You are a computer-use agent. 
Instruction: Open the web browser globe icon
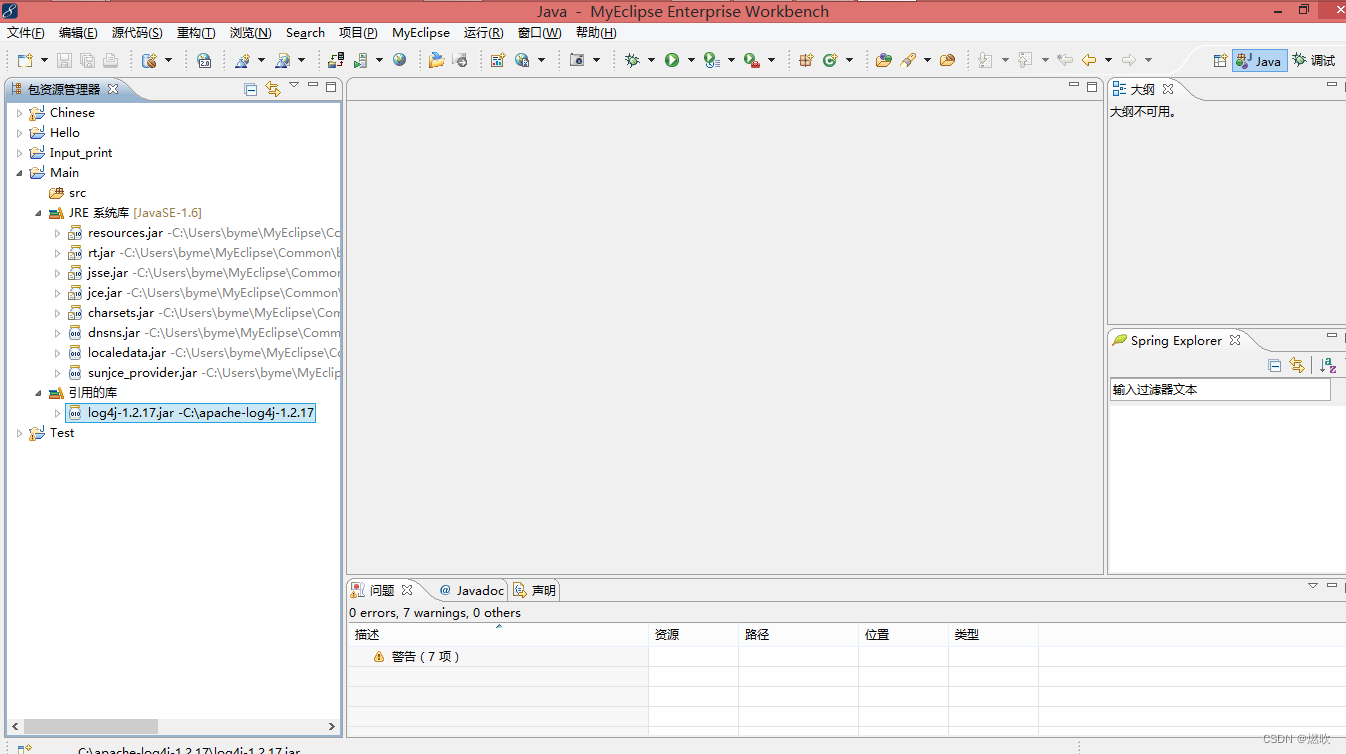pyautogui.click(x=399, y=60)
